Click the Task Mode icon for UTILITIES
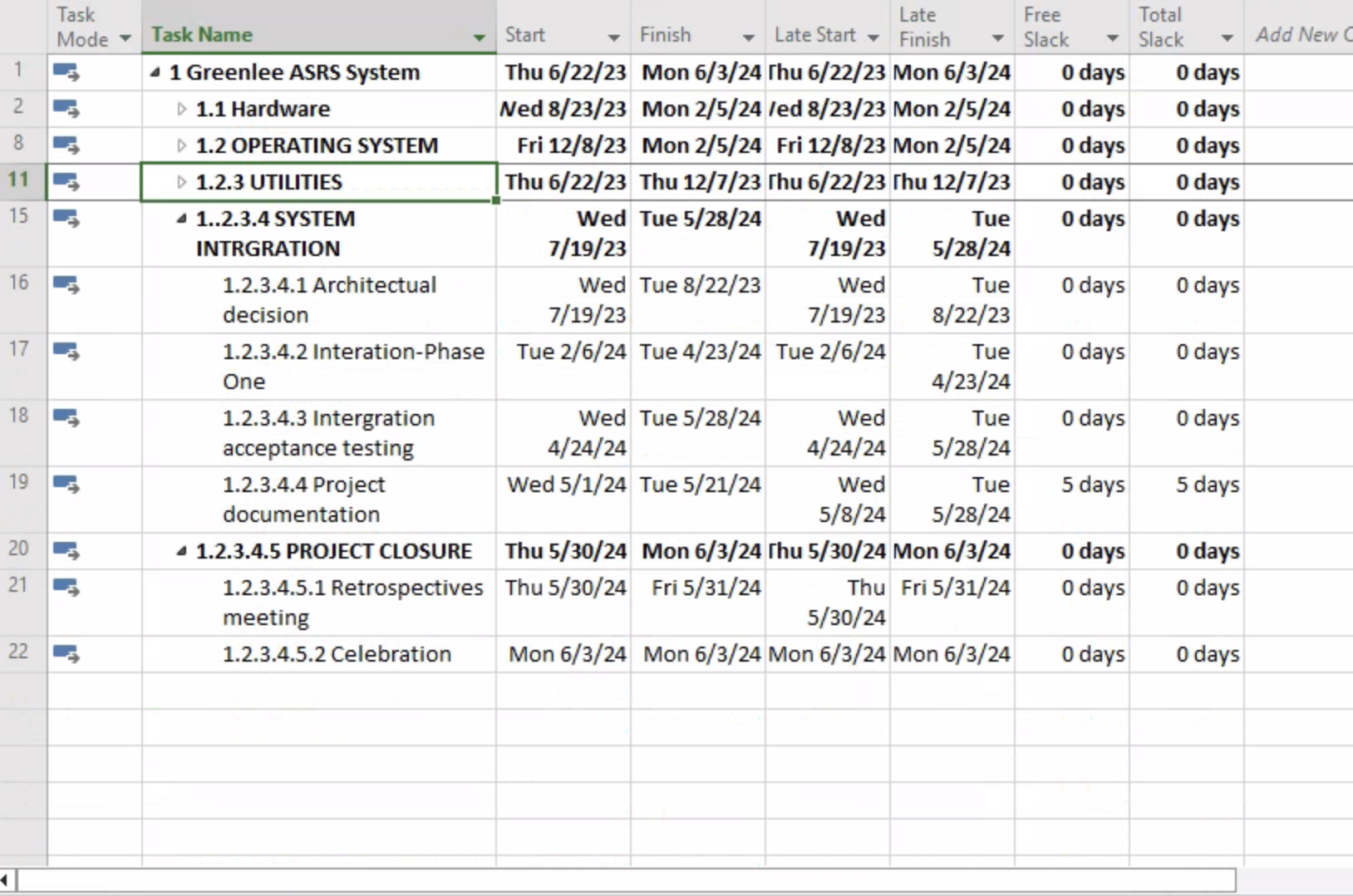 click(68, 181)
